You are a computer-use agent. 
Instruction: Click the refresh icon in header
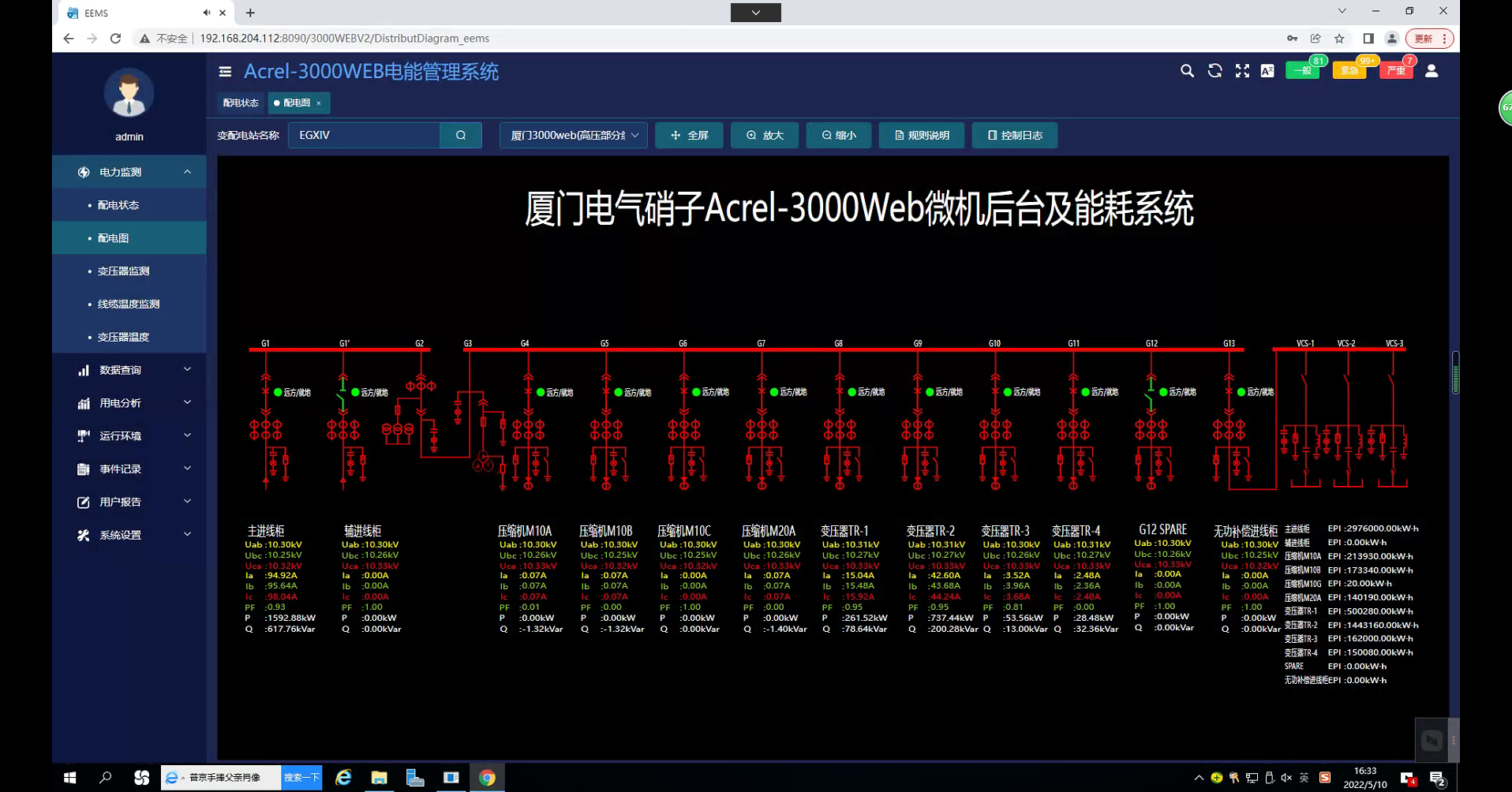pos(1214,71)
